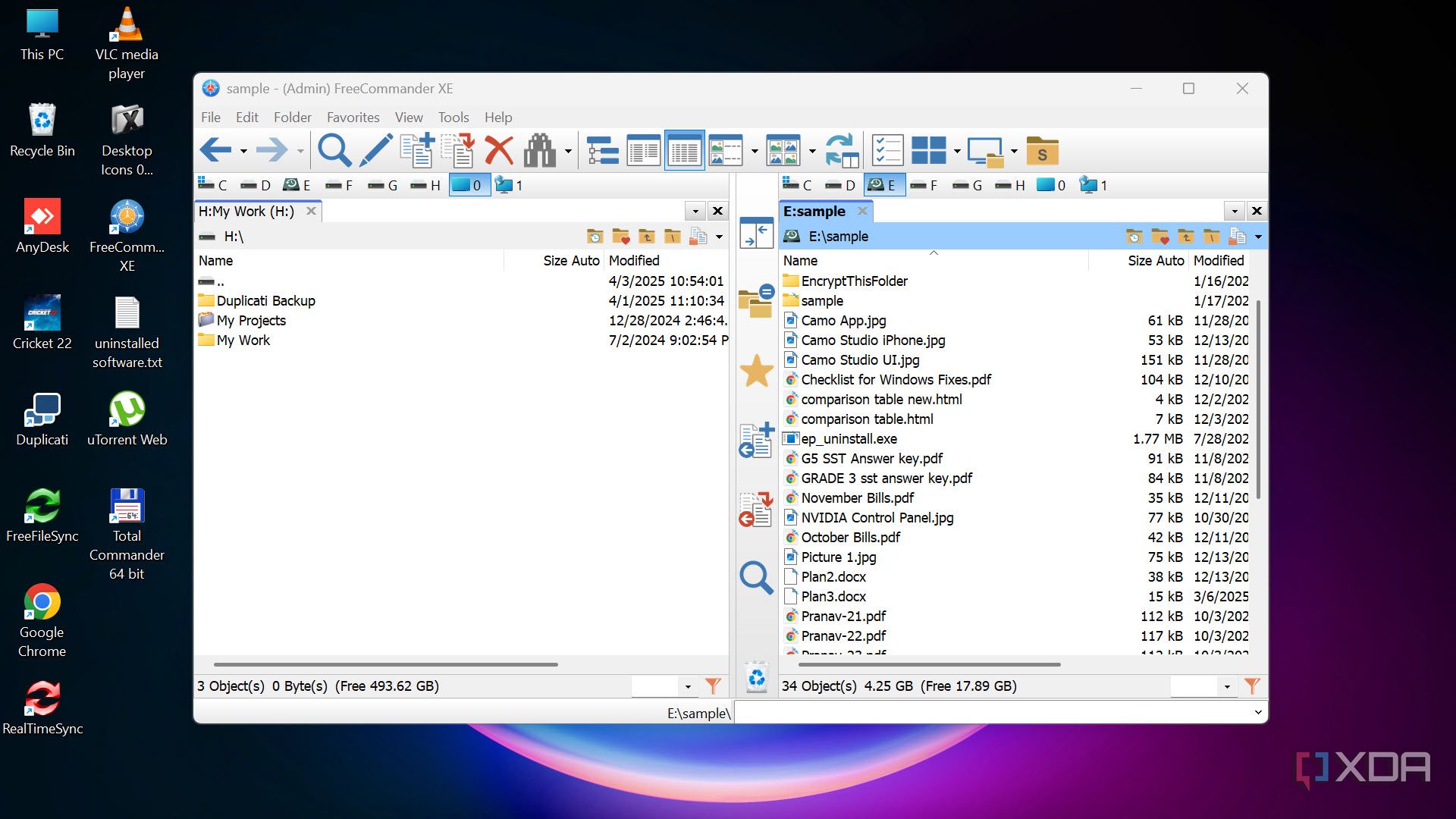The height and width of the screenshot is (819, 1456).
Task: Click the command line input field
Action: 992,712
